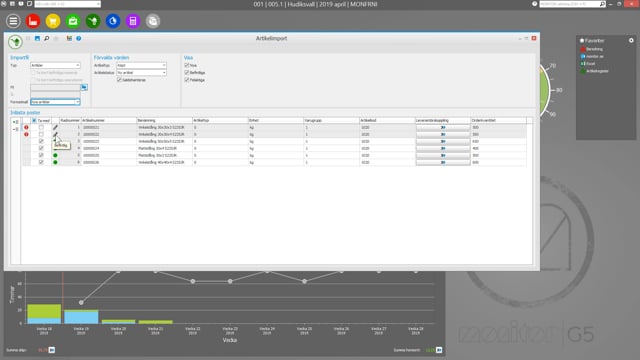Toggle the Saldohanteras checkbox
The width and height of the screenshot is (640, 360).
tap(119, 80)
